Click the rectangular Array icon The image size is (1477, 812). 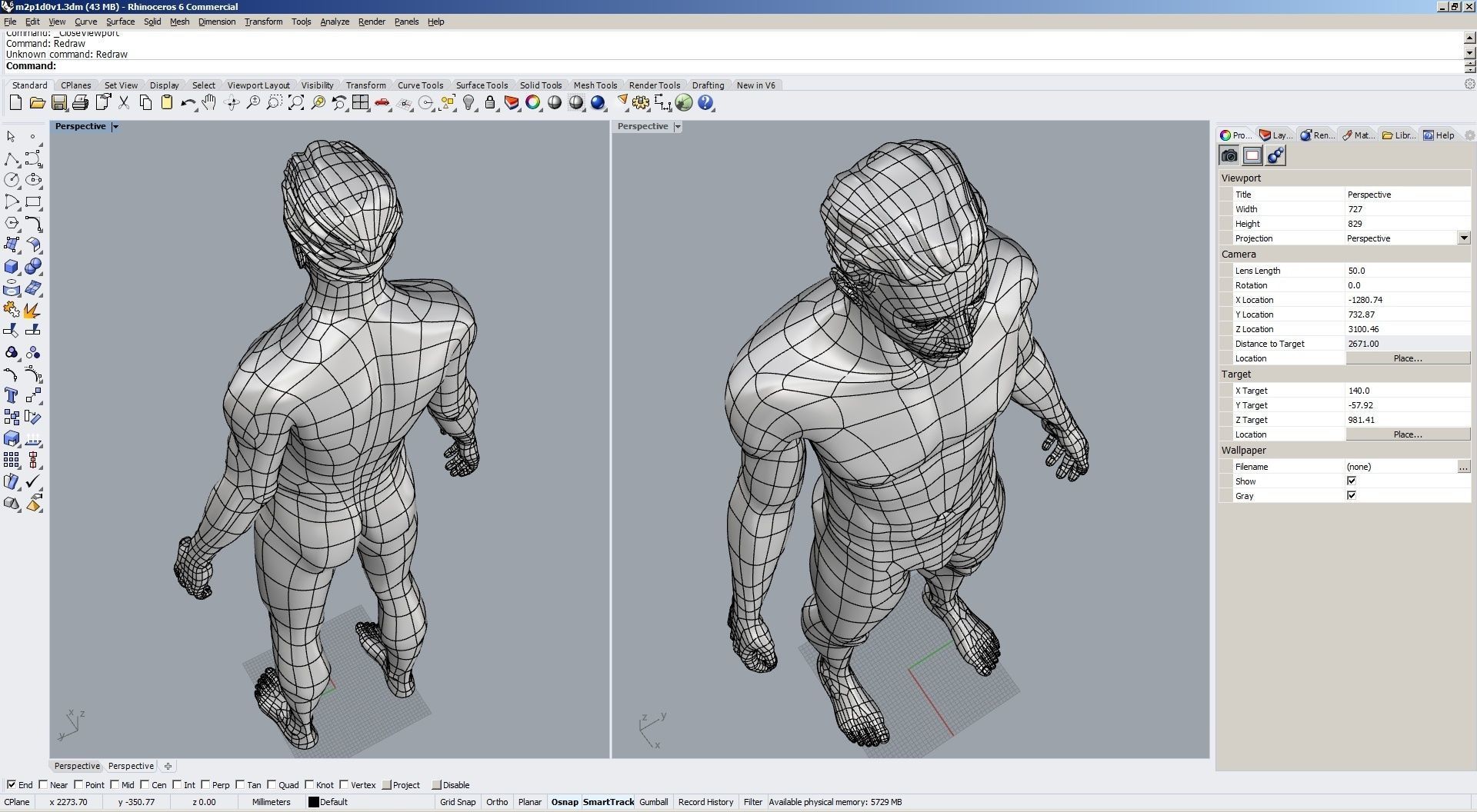pos(12,460)
